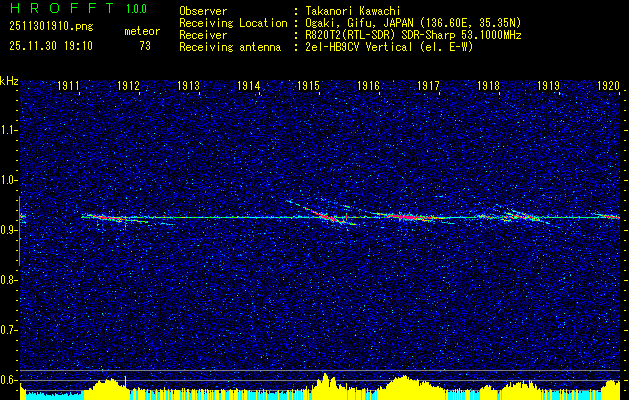Screen dimensions: 629x400
Task: Click time marker 1918
Action: coord(489,85)
